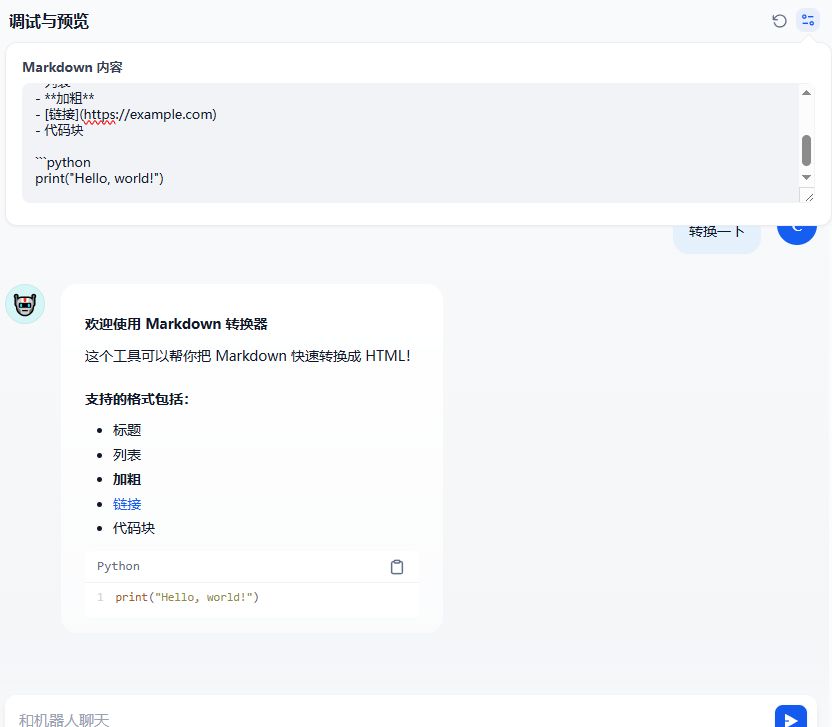Image resolution: width=832 pixels, height=727 pixels.
Task: Click the print("Hello, world!") line in code block
Action: 187,597
